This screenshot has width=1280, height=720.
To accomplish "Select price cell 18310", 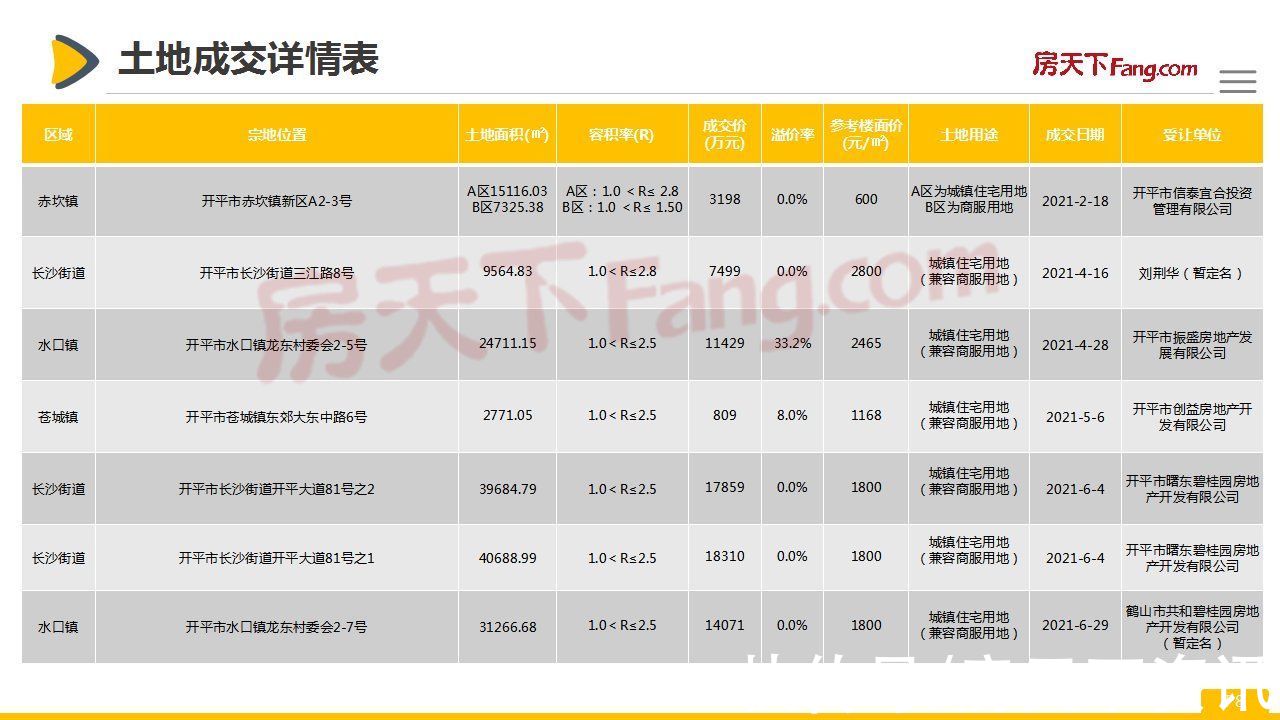I will point(724,556).
